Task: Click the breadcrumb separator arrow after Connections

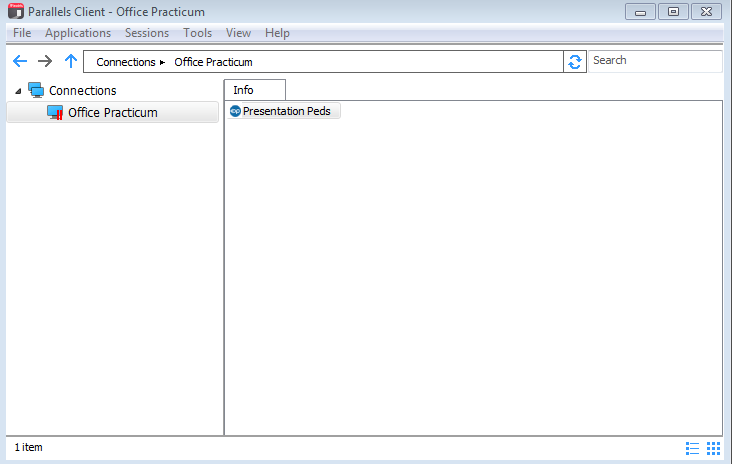Action: pyautogui.click(x=162, y=63)
